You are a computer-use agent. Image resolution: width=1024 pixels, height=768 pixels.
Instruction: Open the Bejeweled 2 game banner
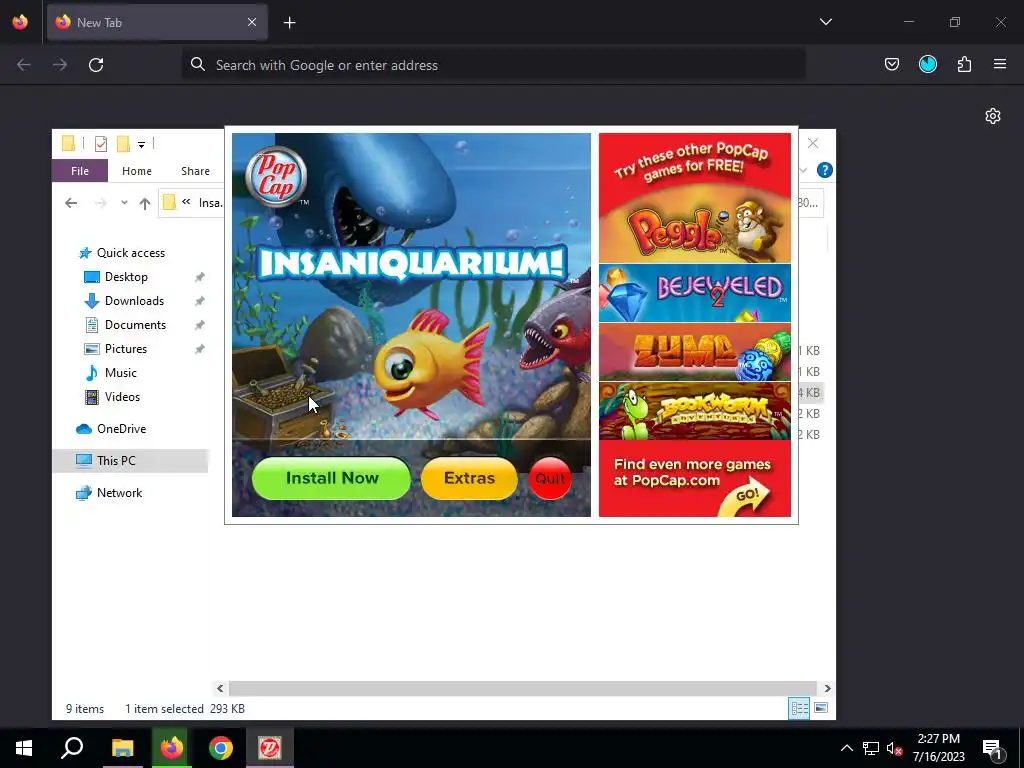(x=694, y=293)
